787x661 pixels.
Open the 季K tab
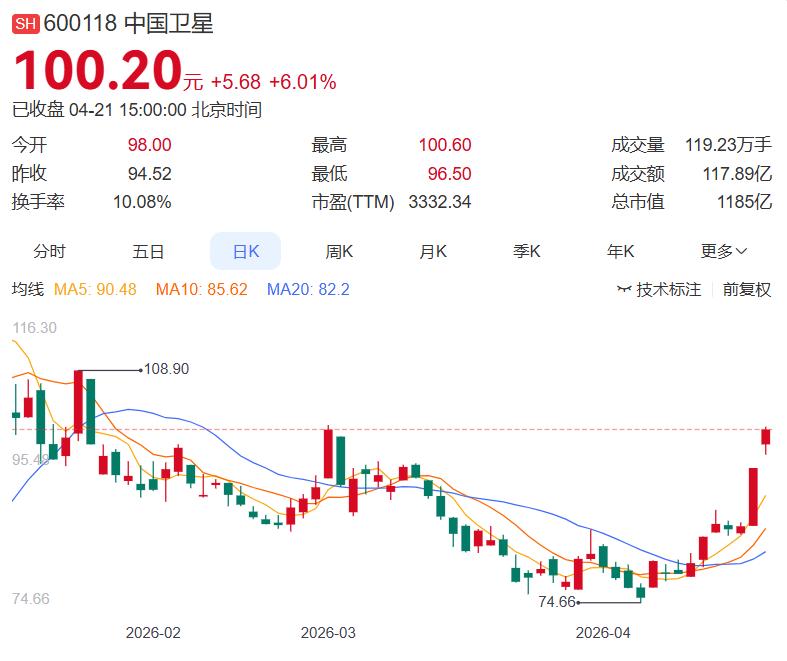coord(527,251)
